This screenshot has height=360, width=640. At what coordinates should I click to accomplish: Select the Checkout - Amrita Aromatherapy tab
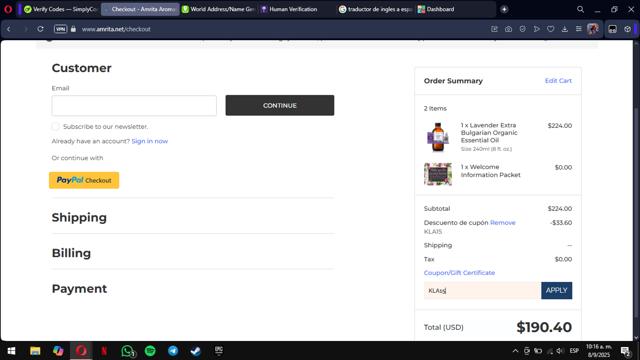140,9
